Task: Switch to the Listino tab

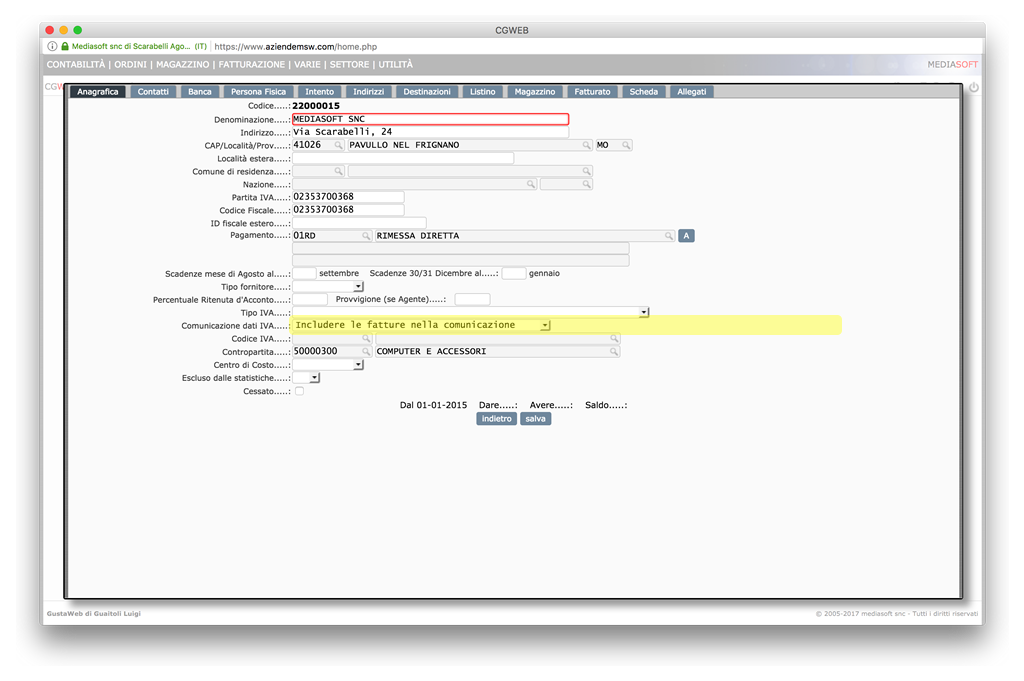Action: (x=483, y=91)
